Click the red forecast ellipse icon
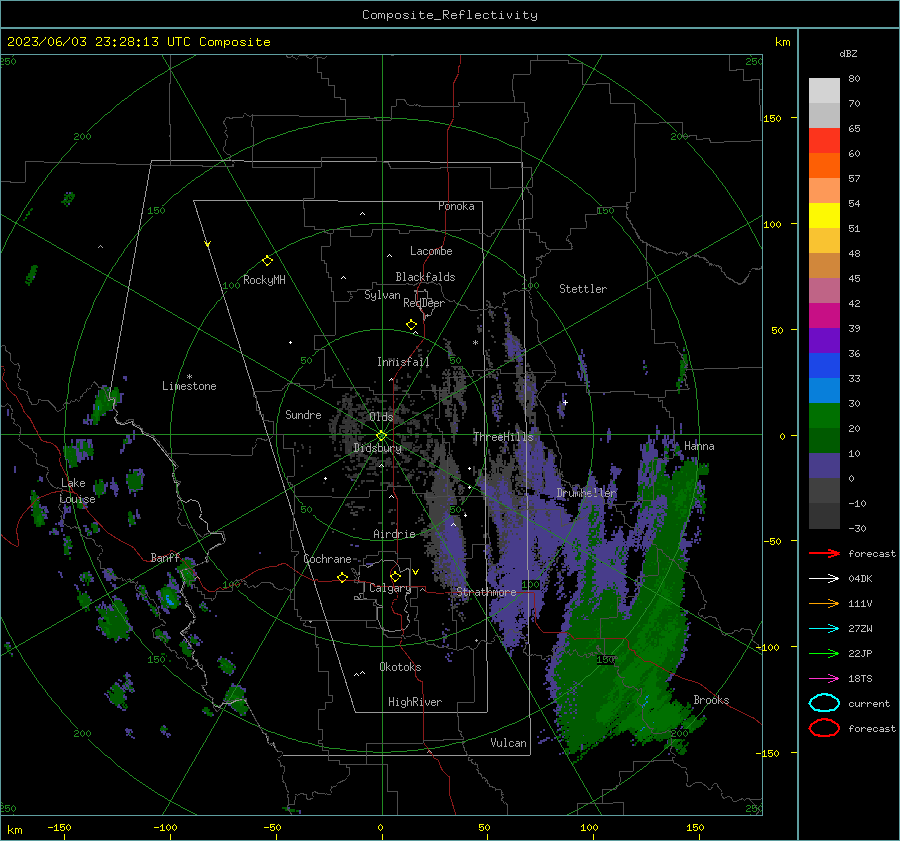900x841 pixels. click(x=824, y=728)
